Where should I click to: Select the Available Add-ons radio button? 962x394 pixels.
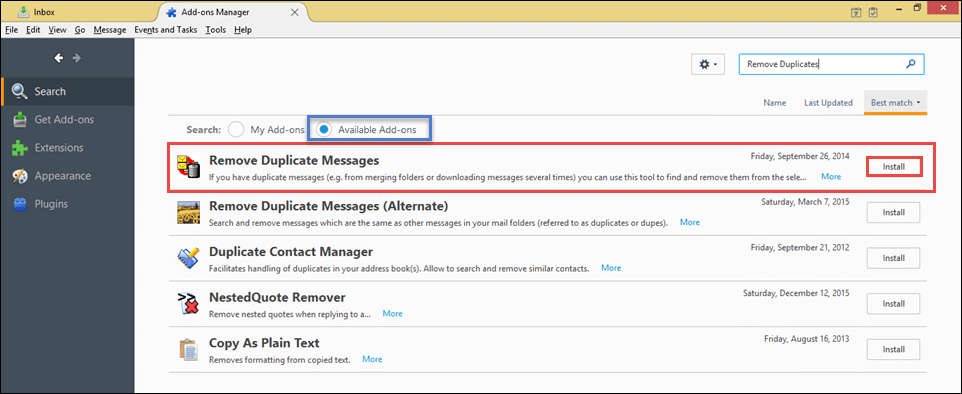[x=324, y=130]
